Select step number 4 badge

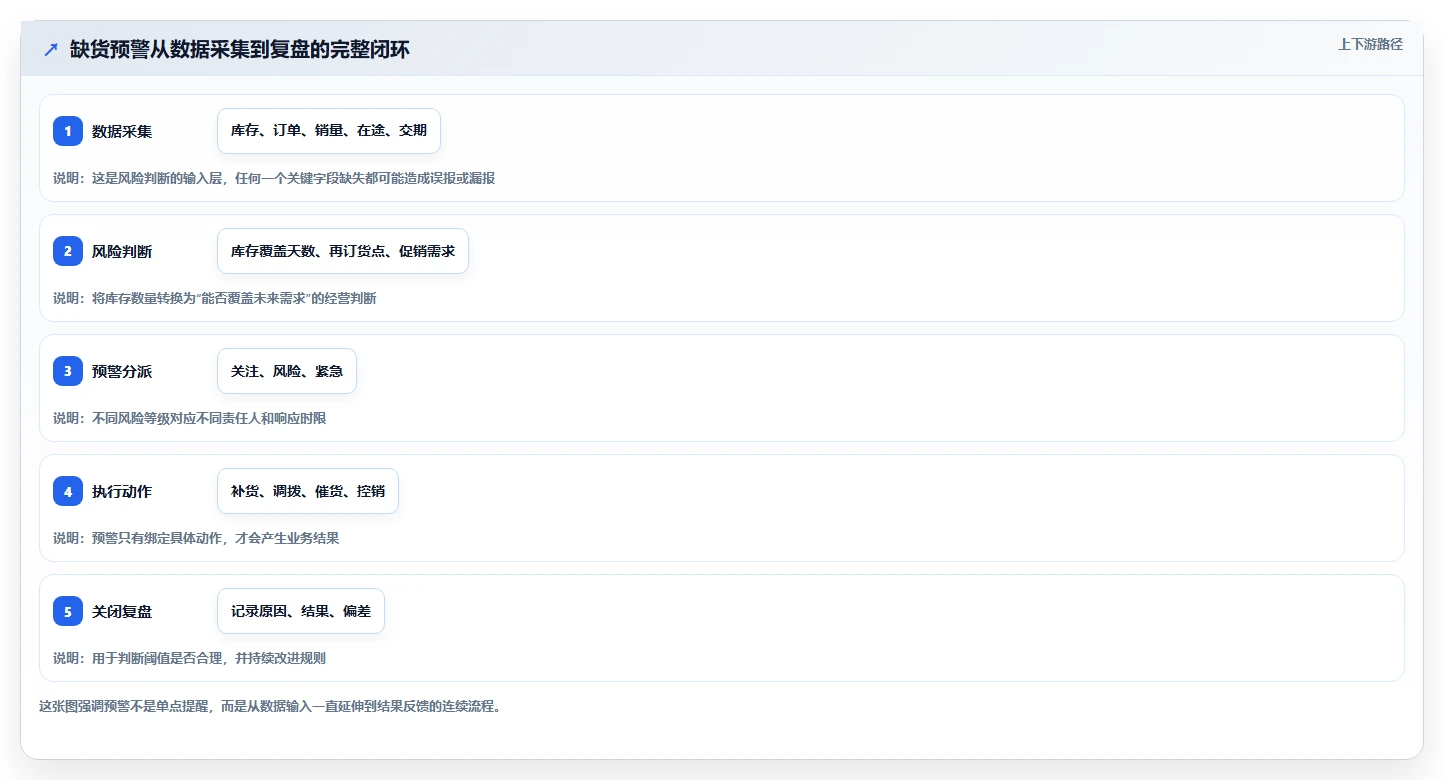tap(68, 491)
